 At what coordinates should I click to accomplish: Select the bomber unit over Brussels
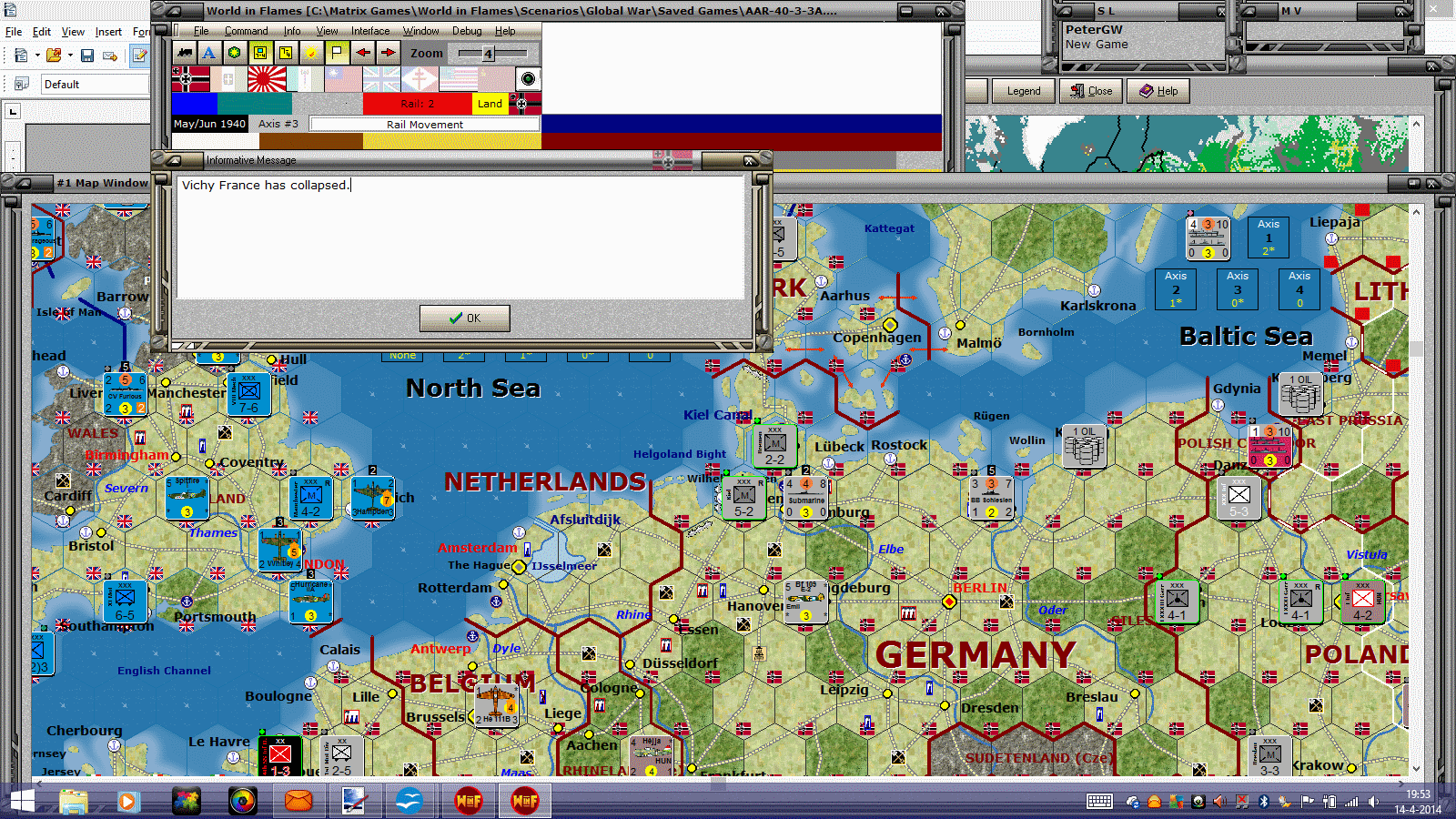tap(497, 704)
